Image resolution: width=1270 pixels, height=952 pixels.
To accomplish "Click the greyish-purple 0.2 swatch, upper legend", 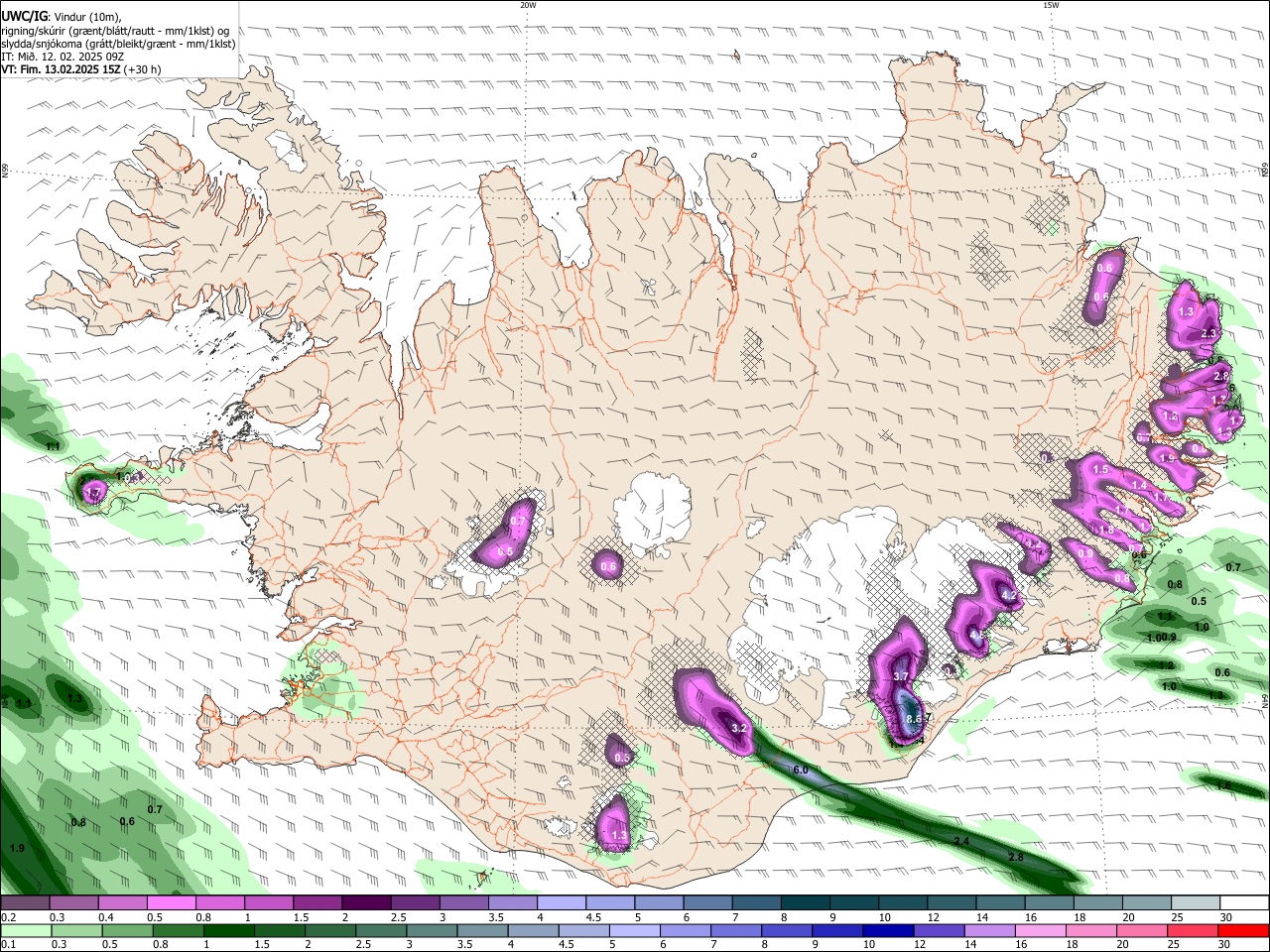I will point(25,903).
